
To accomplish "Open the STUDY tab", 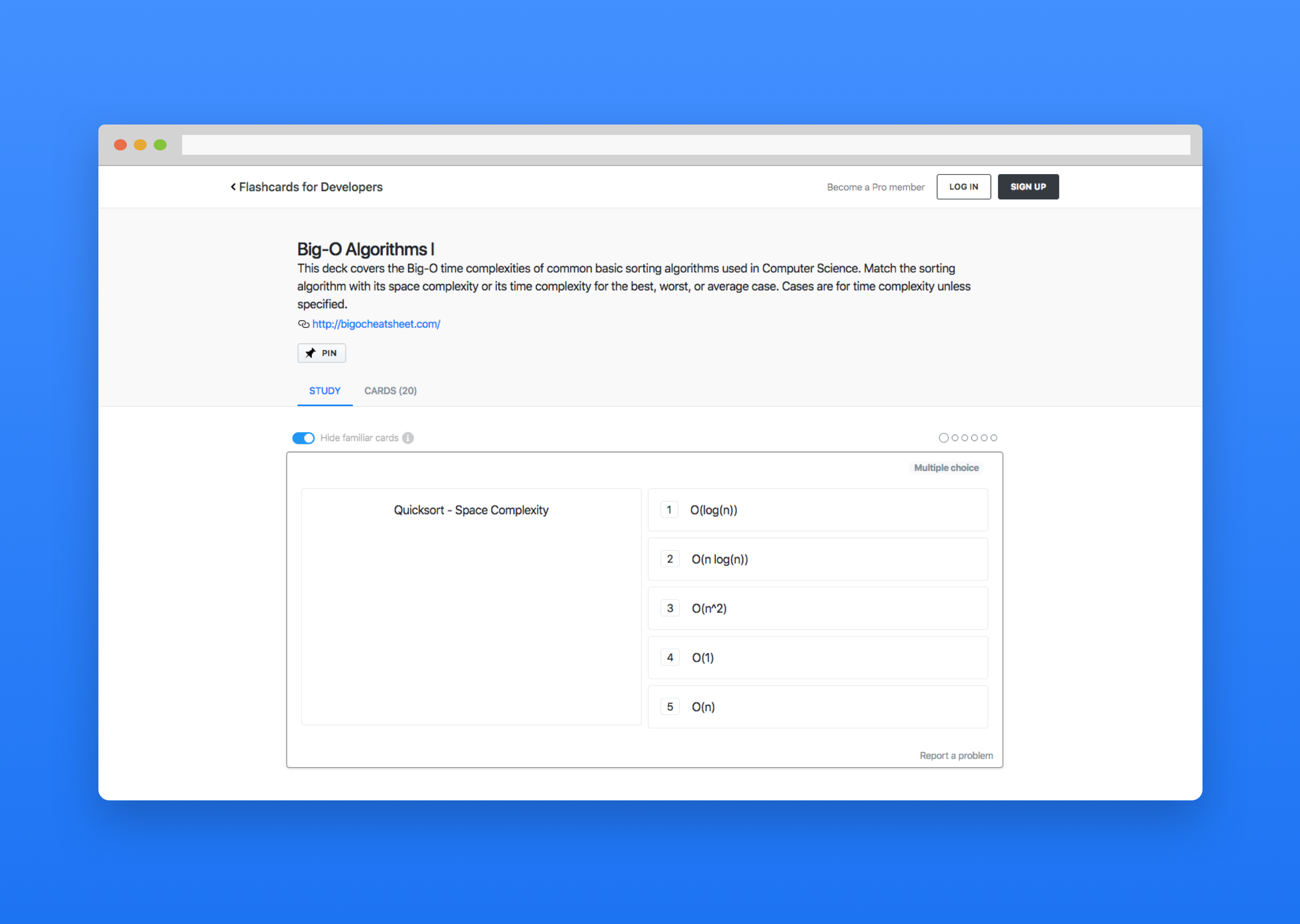I will (x=325, y=391).
